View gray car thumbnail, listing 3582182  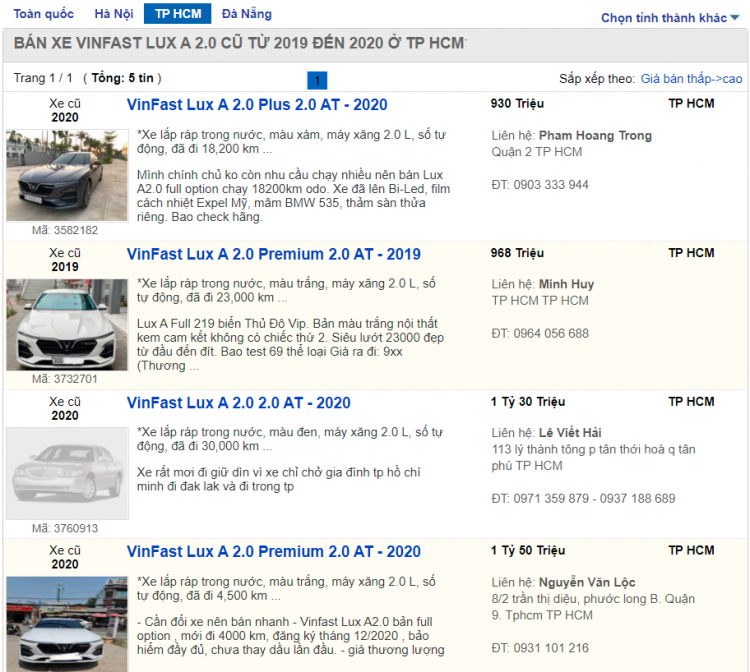[67, 175]
